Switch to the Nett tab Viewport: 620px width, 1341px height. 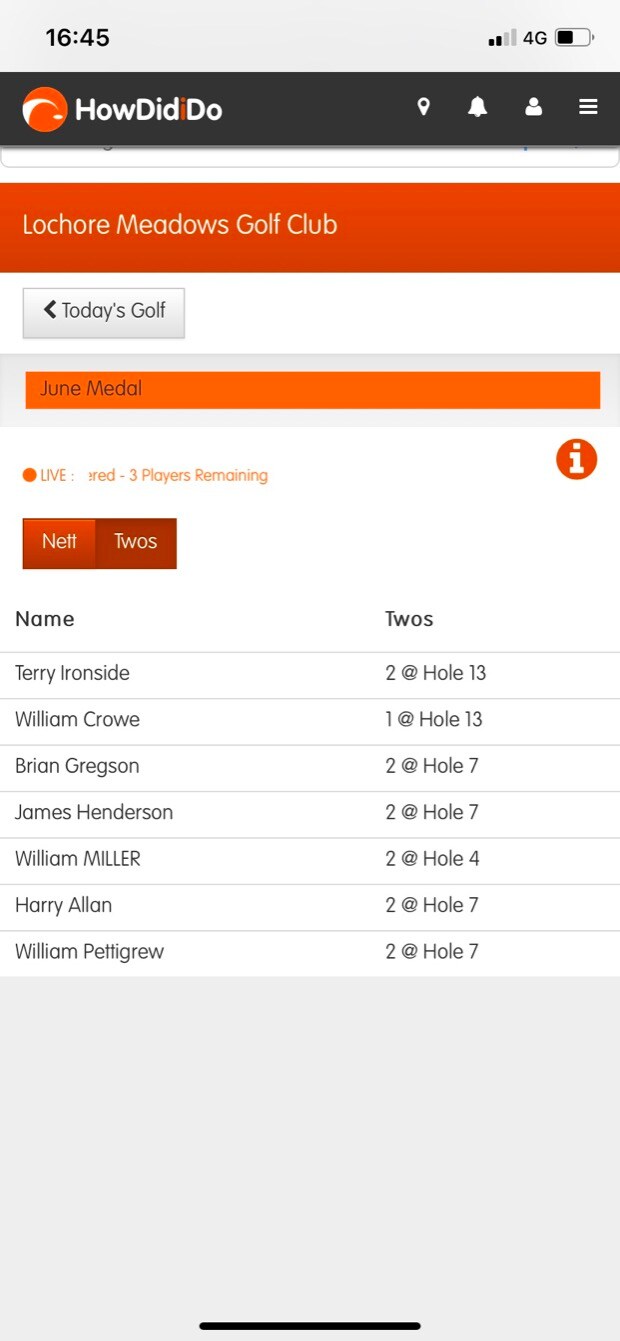point(59,542)
